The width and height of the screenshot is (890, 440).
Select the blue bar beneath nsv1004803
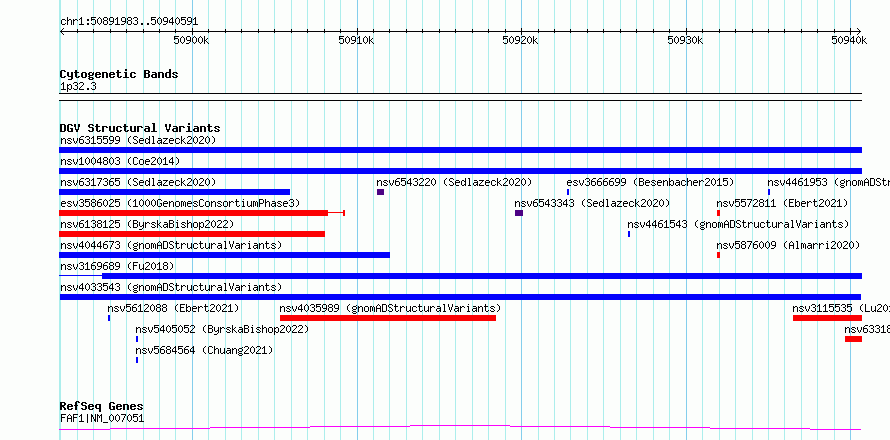[x=460, y=171]
